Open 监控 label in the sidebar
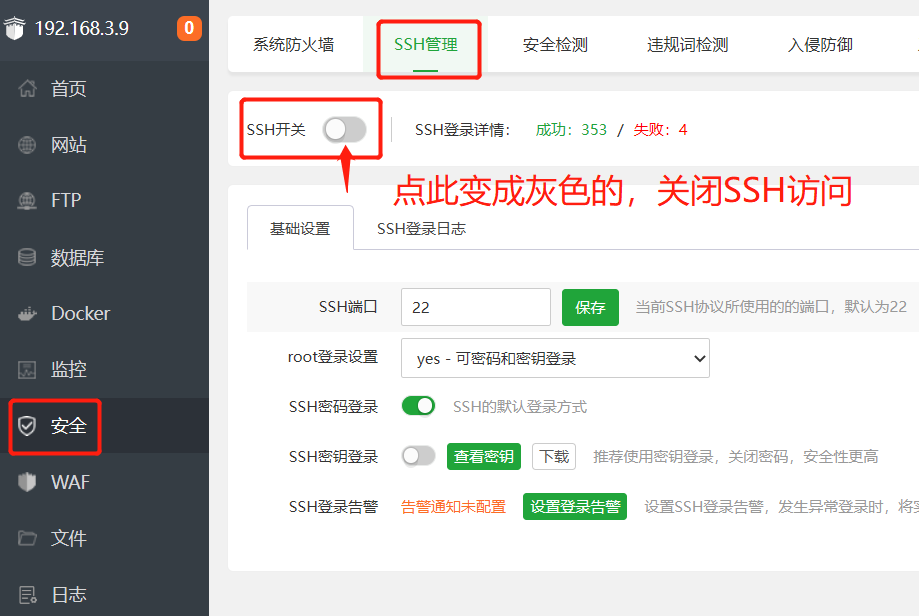 point(69,369)
